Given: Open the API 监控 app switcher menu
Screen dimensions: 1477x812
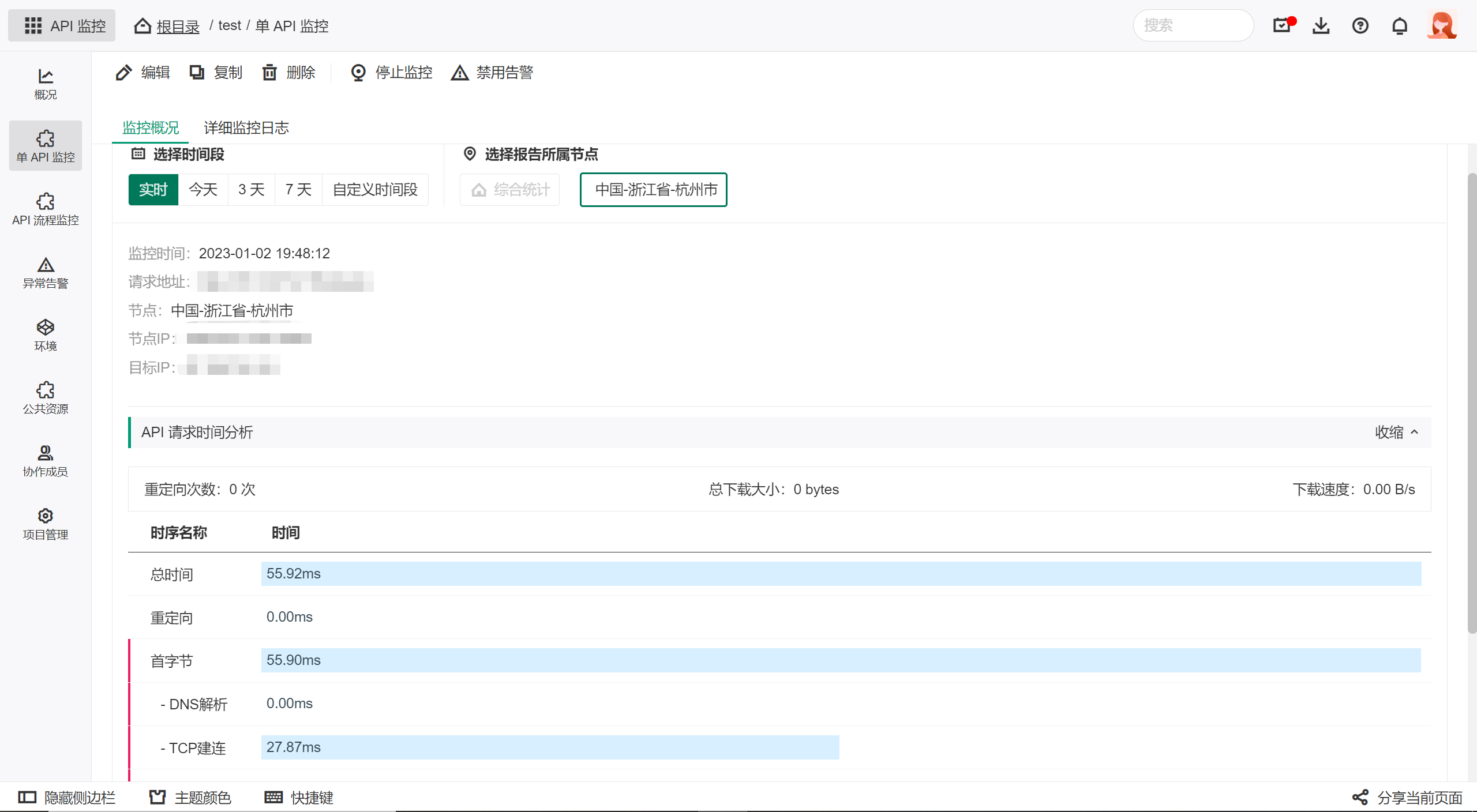Looking at the screenshot, I should [62, 26].
